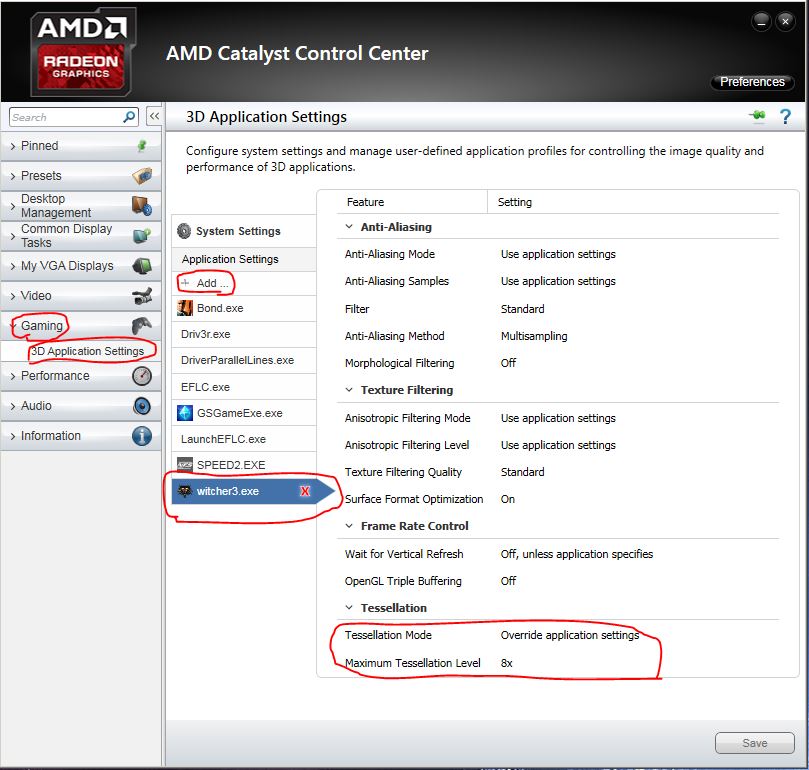Image resolution: width=809 pixels, height=770 pixels.
Task: Change Tessellation Mode override setting
Action: [x=570, y=635]
